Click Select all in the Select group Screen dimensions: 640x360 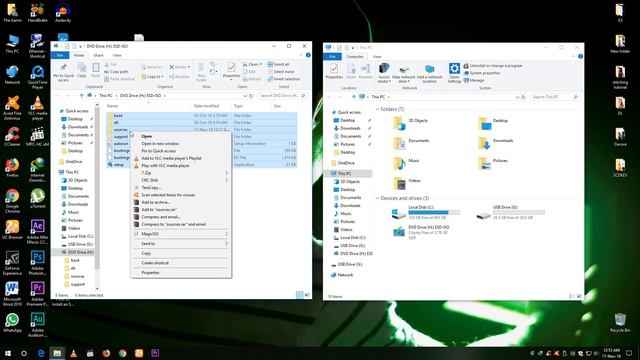[x=279, y=64]
